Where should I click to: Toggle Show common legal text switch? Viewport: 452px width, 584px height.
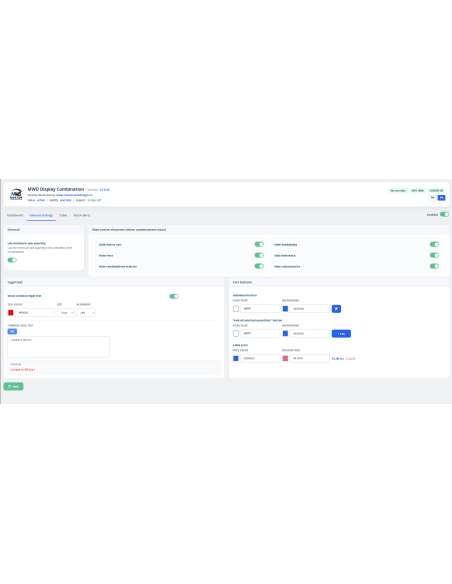click(174, 296)
